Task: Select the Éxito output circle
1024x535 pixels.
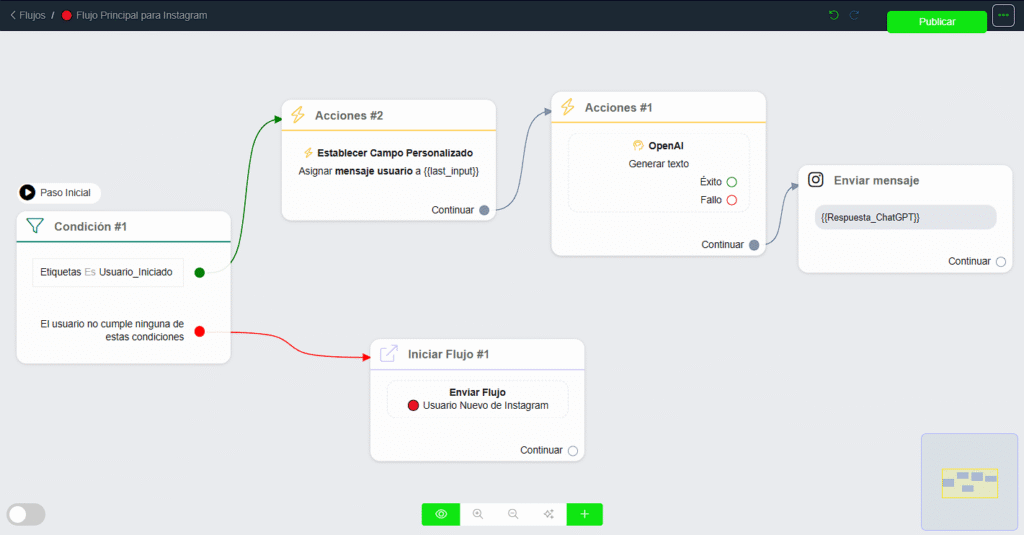Action: pyautogui.click(x=731, y=182)
